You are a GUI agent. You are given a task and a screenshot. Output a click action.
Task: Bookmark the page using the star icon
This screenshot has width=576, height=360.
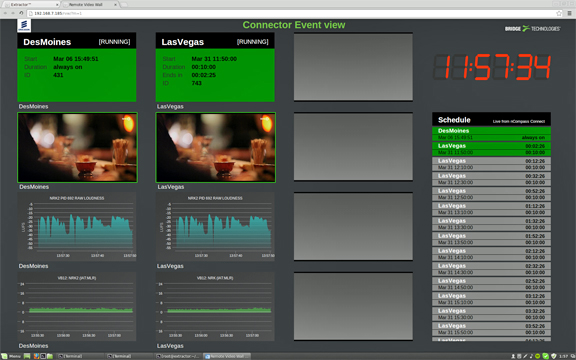click(559, 13)
